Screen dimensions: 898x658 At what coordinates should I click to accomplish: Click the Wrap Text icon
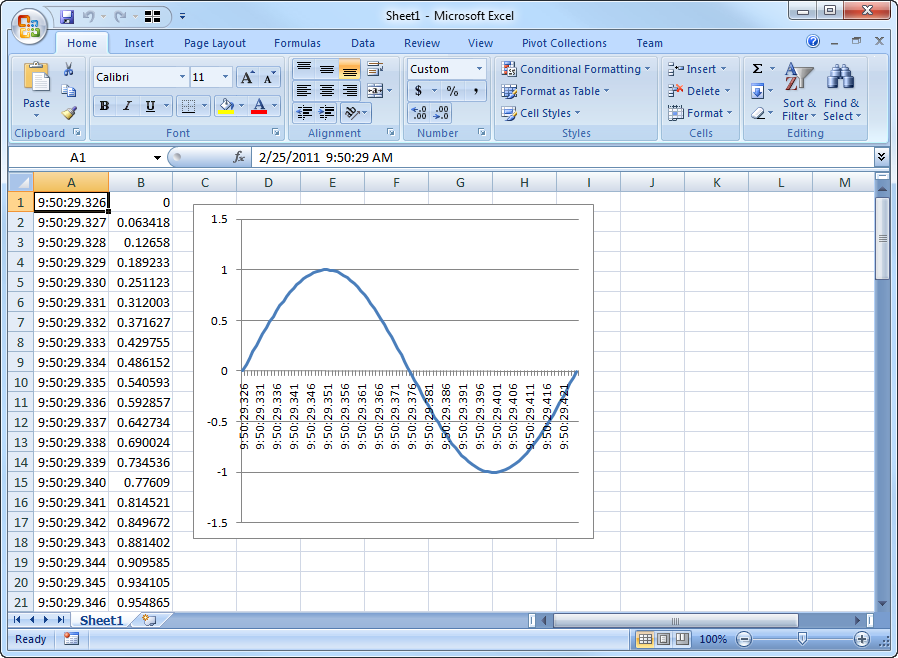click(375, 69)
